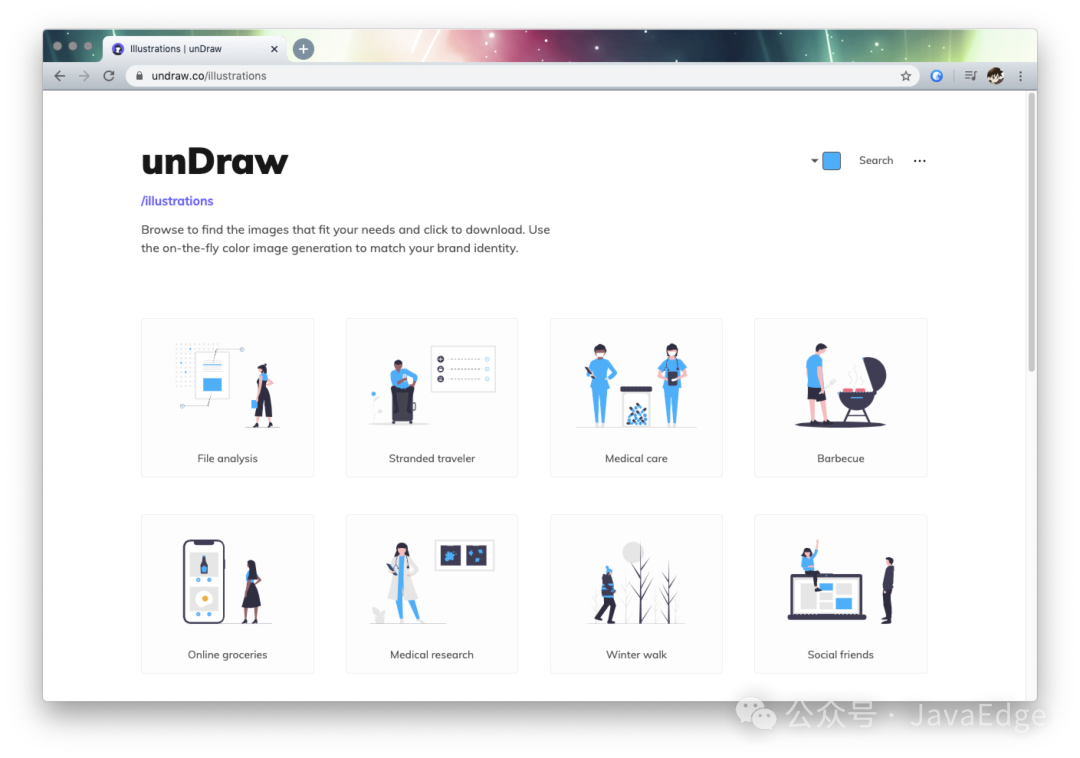The image size is (1080, 758).
Task: Click the 'Barbecue' caption text
Action: (x=840, y=459)
